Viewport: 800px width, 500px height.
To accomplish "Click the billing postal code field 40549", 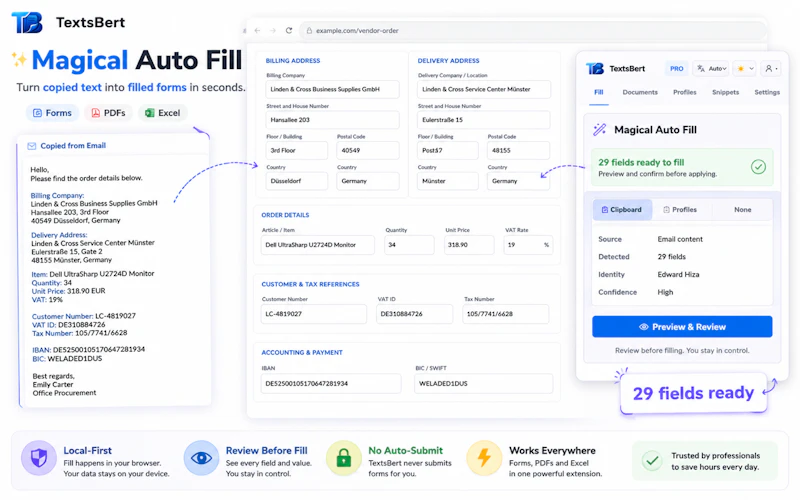I will (368, 151).
